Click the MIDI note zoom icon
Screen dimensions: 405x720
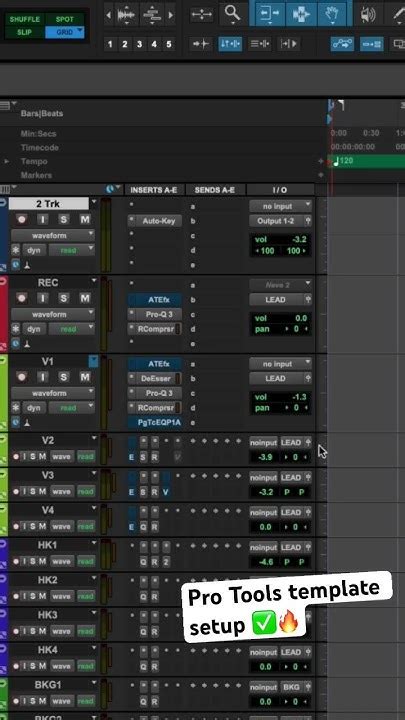tap(152, 14)
